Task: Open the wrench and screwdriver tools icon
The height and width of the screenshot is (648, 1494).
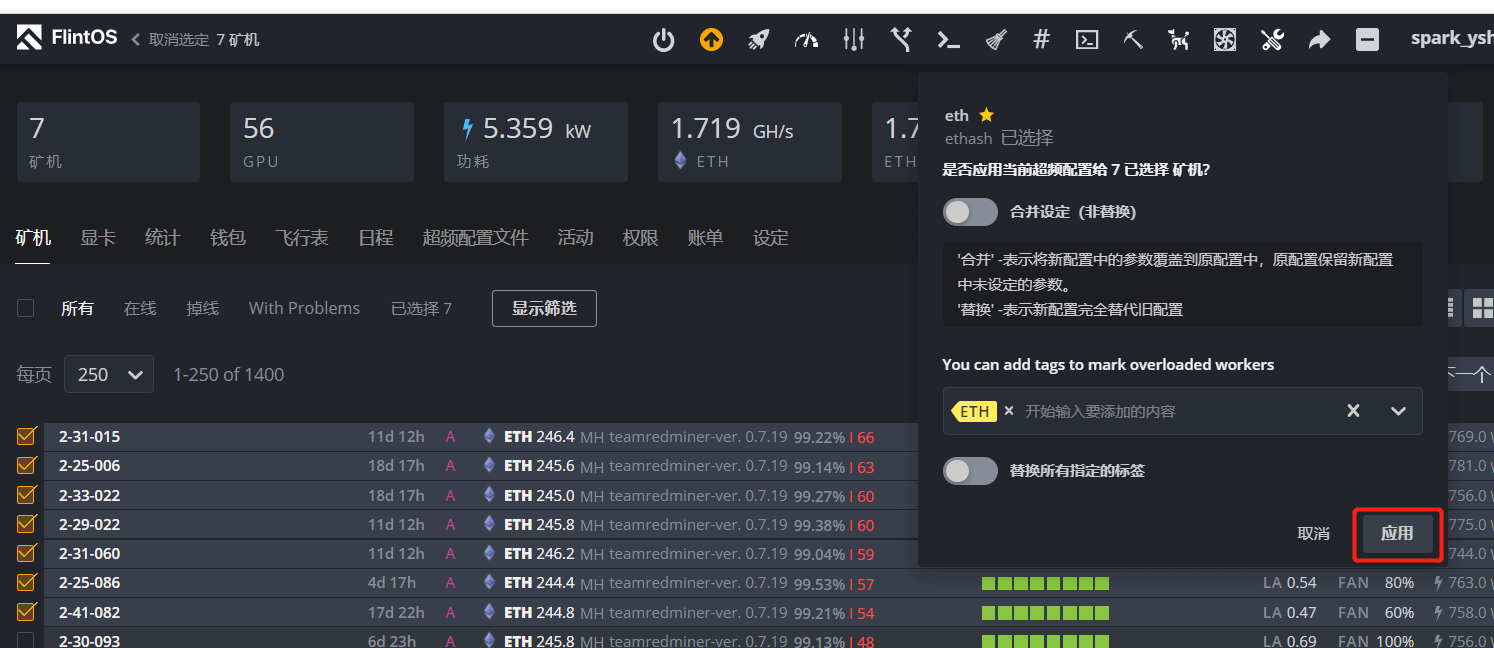Action: pyautogui.click(x=1271, y=39)
